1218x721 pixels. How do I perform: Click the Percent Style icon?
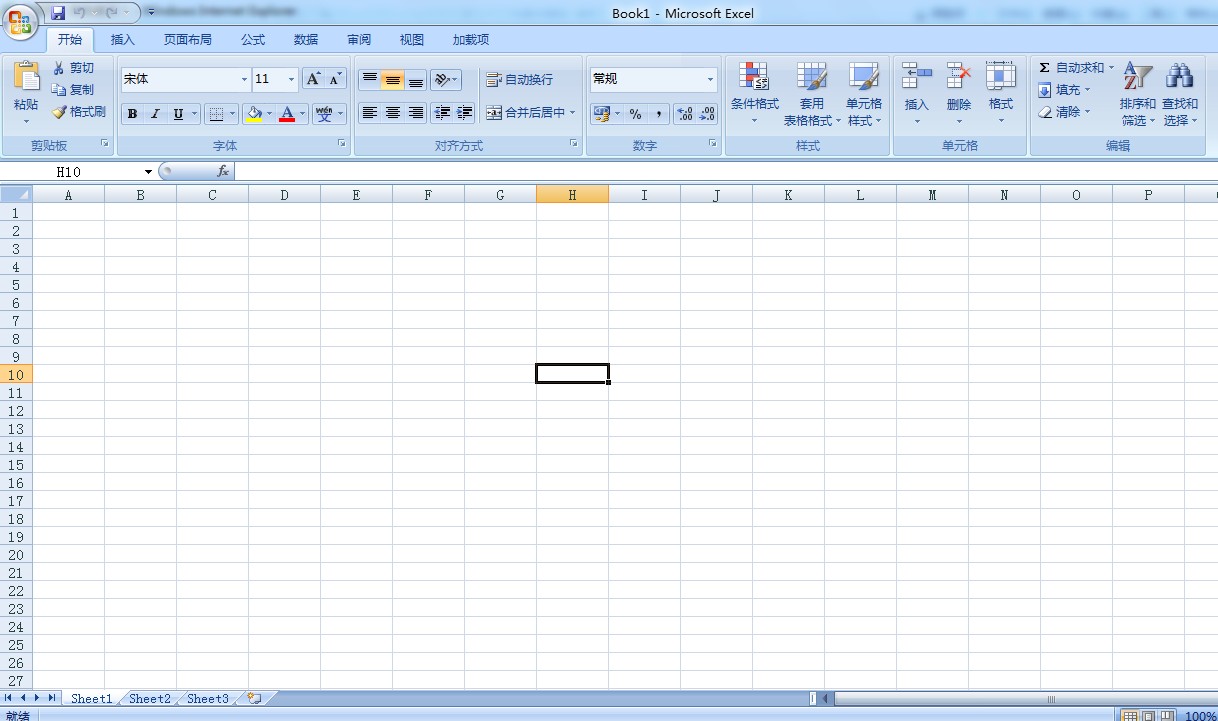(635, 114)
